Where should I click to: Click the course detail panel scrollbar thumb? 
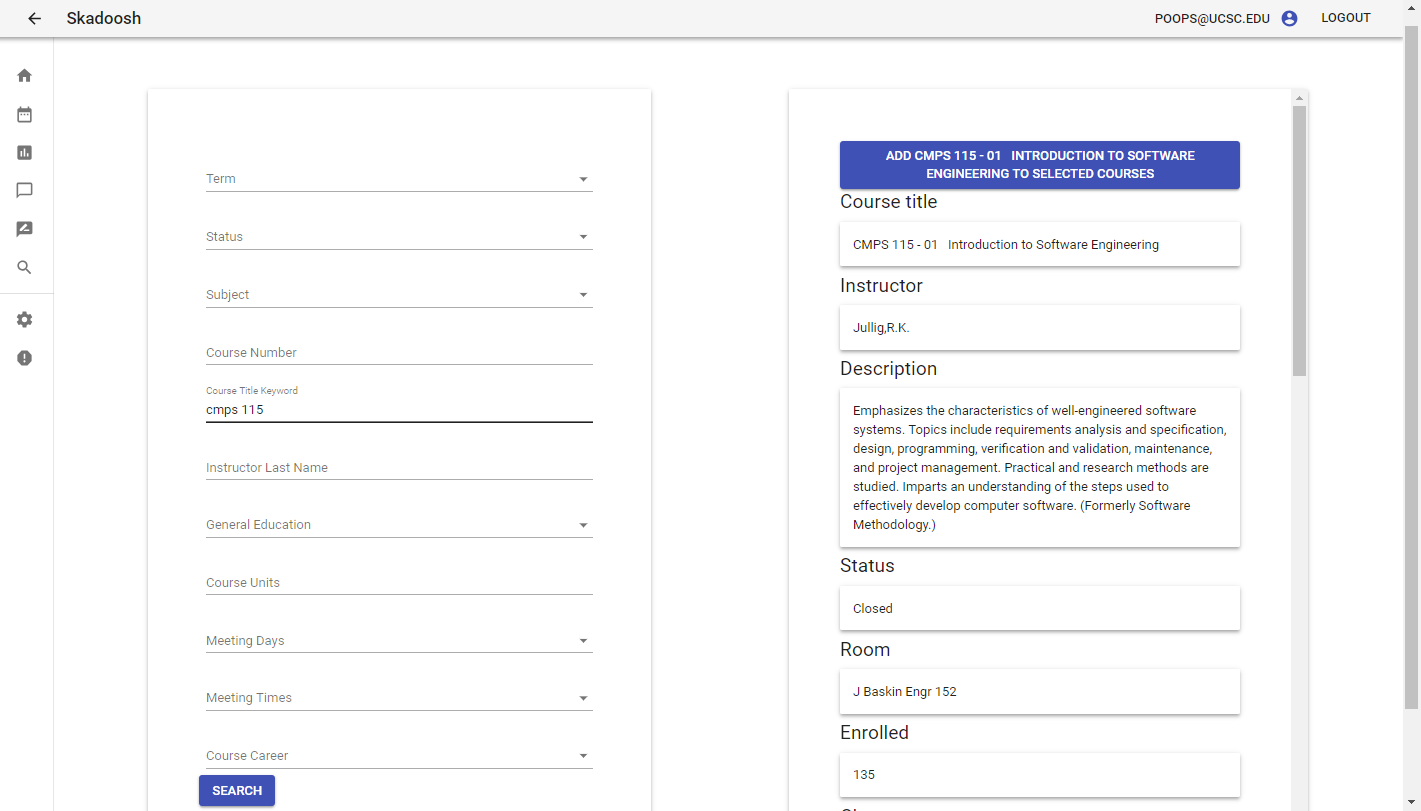1299,240
